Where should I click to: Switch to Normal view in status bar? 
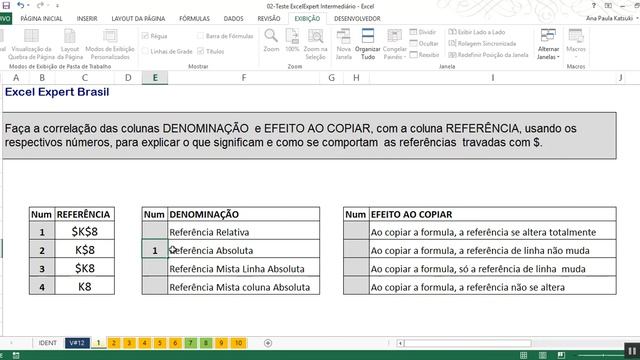pos(524,355)
